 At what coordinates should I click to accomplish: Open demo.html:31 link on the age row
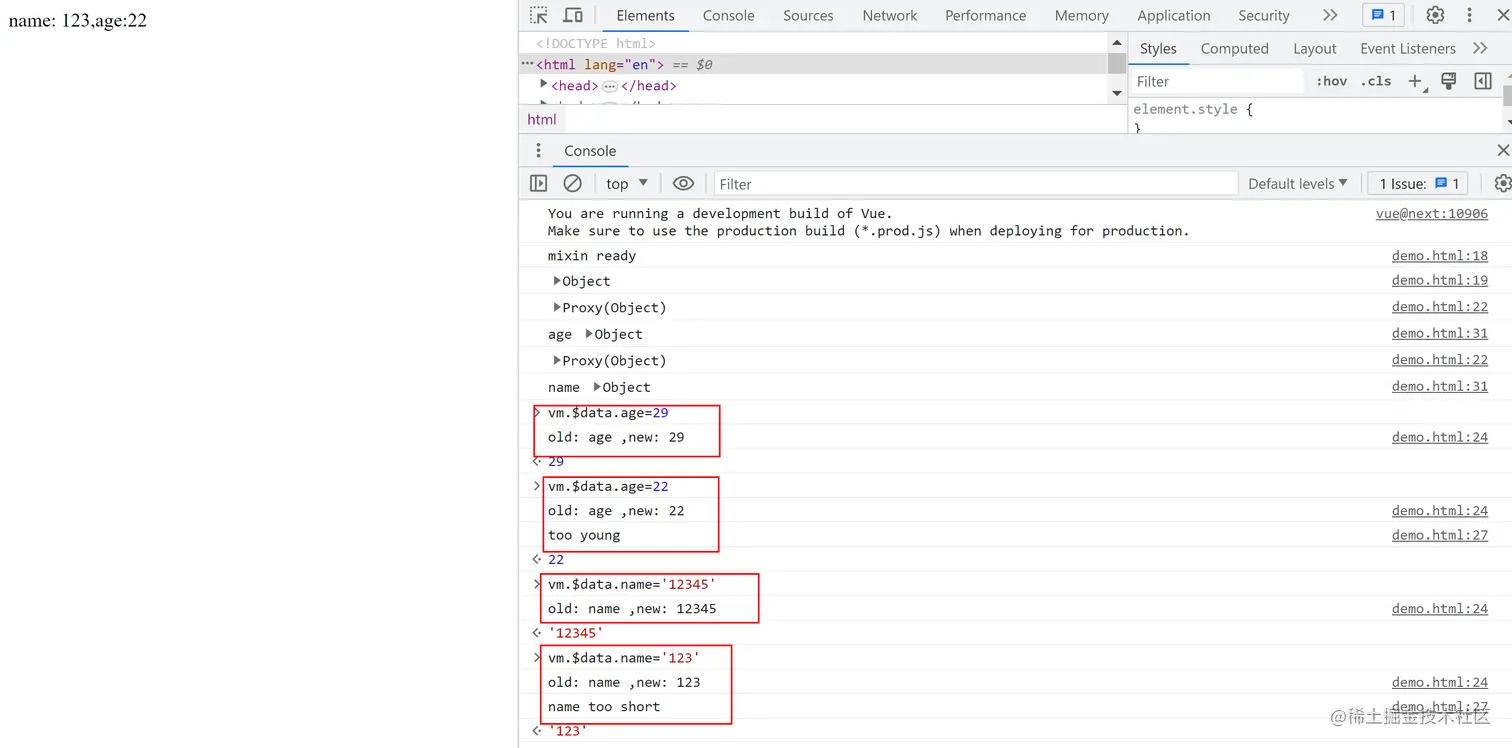pos(1439,333)
